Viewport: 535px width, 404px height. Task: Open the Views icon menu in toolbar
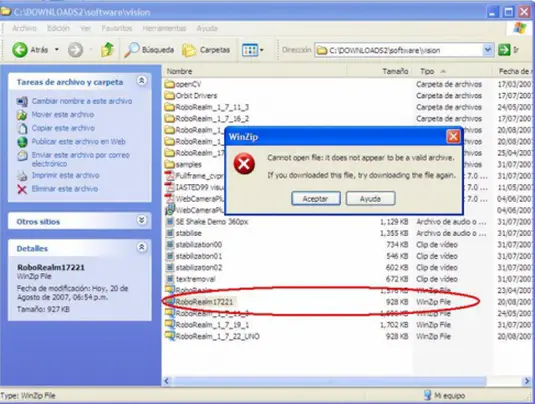tap(250, 50)
